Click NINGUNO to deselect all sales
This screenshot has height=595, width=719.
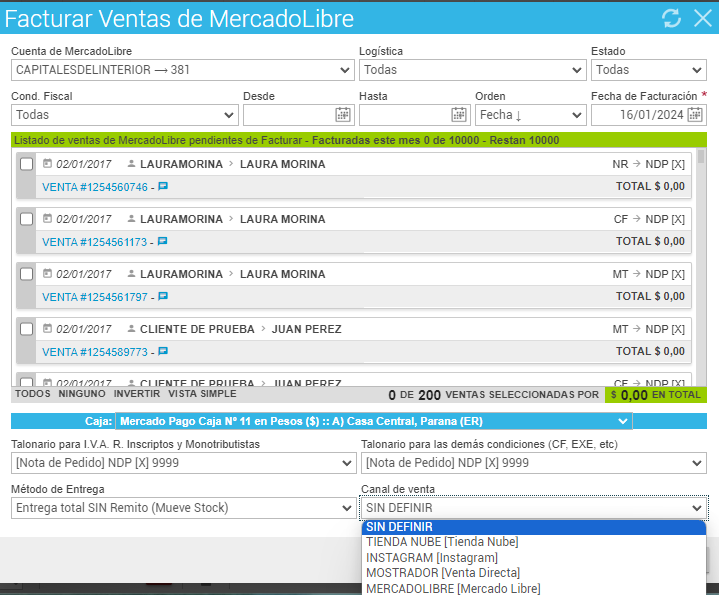pos(82,394)
